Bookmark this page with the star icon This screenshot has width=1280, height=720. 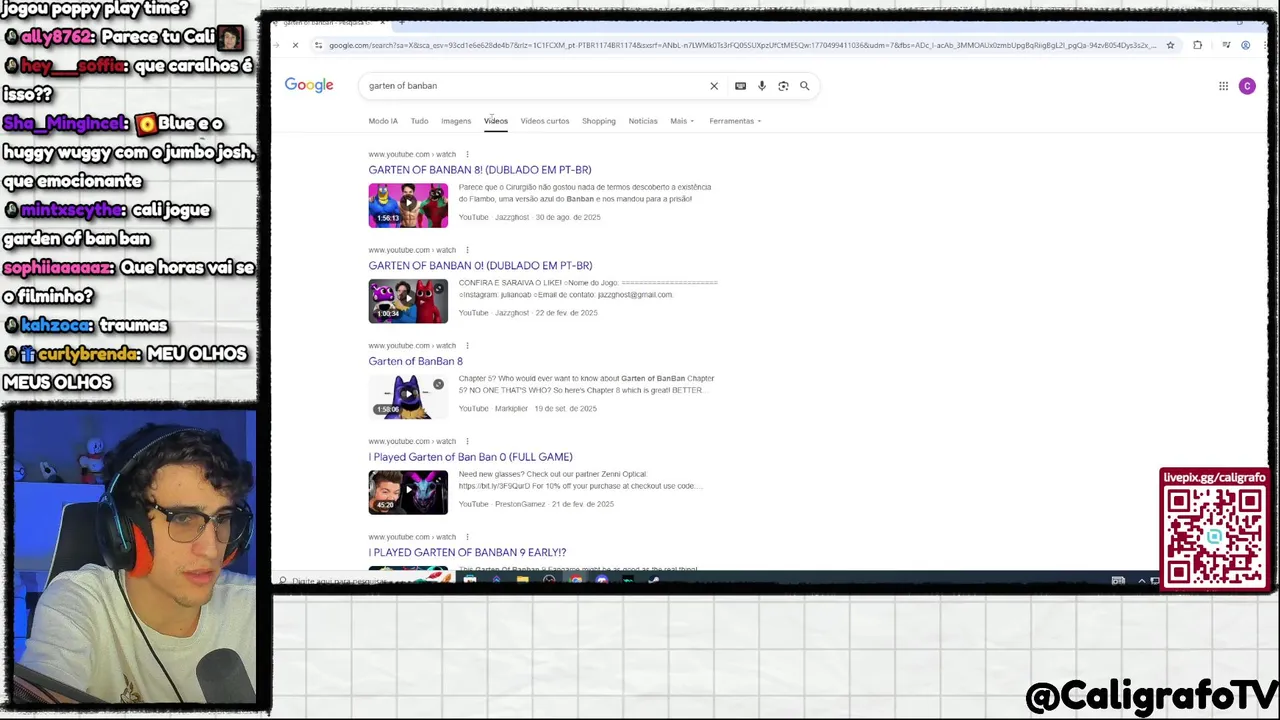click(x=1170, y=45)
